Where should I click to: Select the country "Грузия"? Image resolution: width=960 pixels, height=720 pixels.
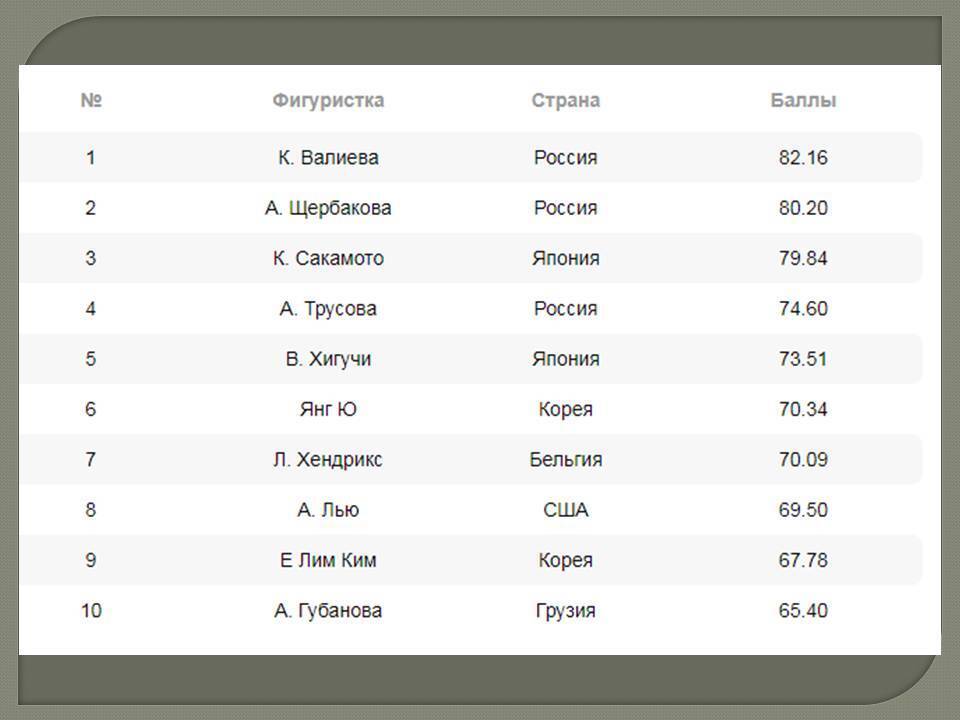(565, 610)
